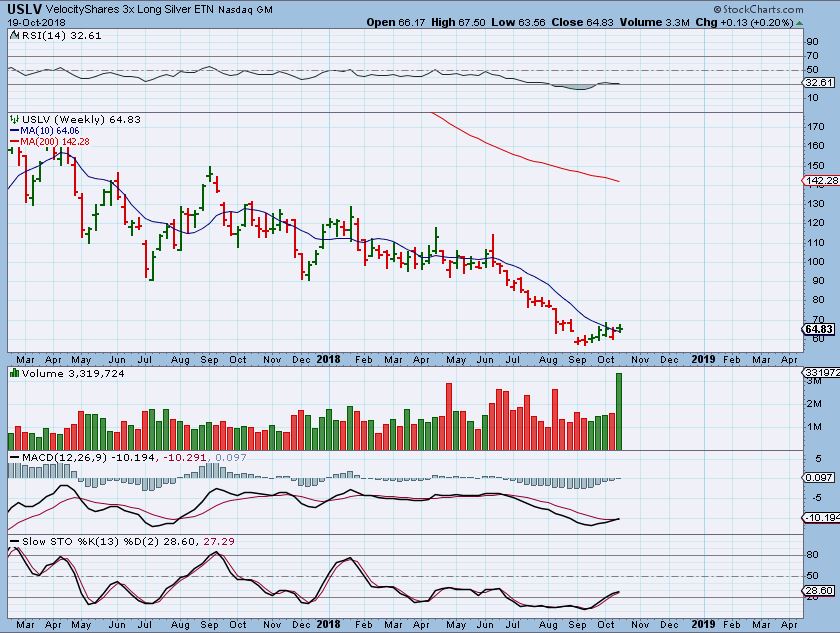Screen dimensions: 840x633
Task: Click the 100 label on the price axis
Action: tap(815, 262)
